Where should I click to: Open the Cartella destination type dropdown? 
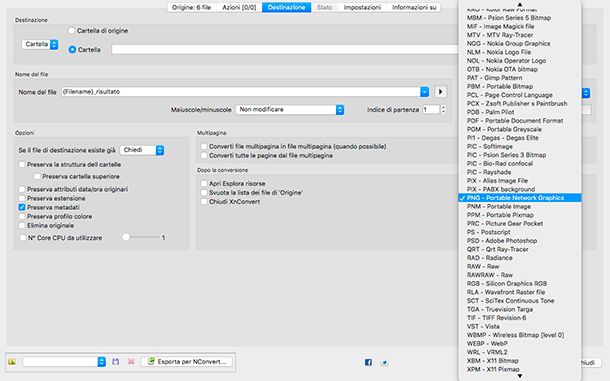pos(40,44)
